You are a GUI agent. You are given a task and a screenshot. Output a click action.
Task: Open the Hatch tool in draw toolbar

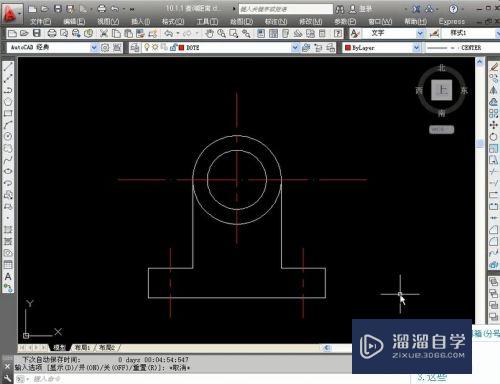coord(8,230)
